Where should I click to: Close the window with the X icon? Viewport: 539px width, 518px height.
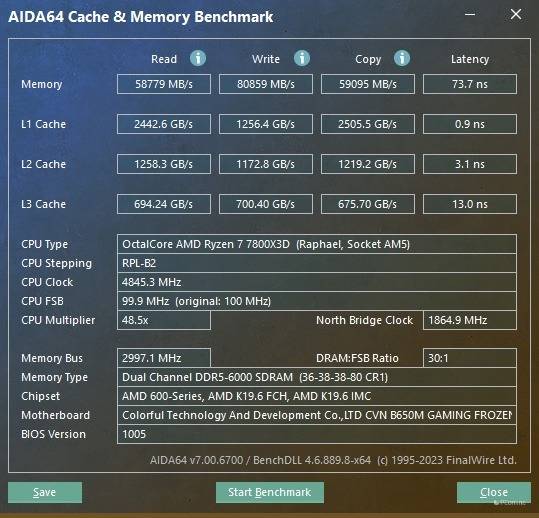pyautogui.click(x=516, y=14)
